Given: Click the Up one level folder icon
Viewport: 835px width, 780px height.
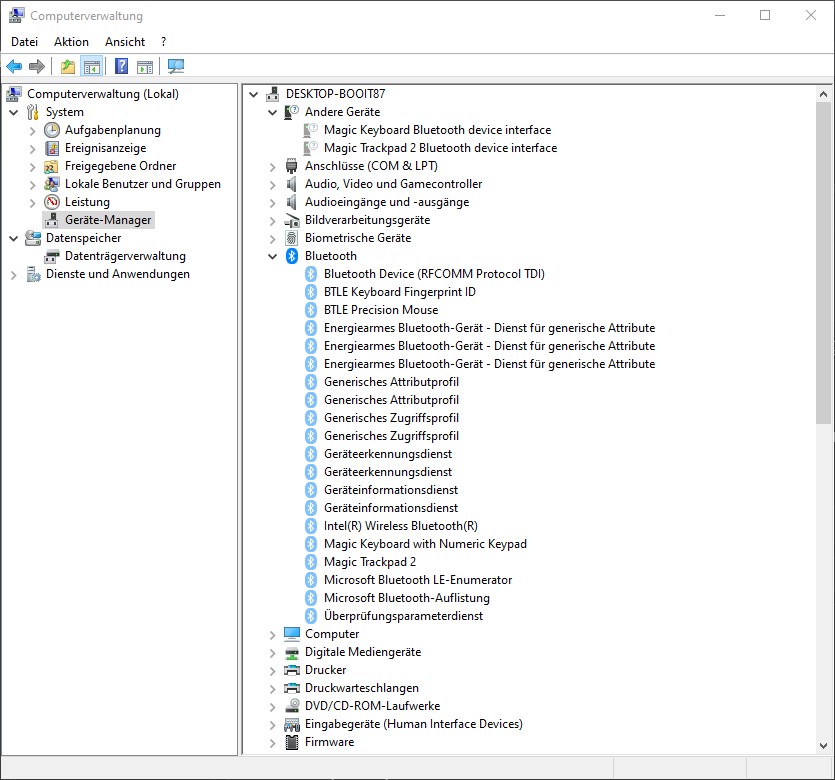Looking at the screenshot, I should point(68,67).
